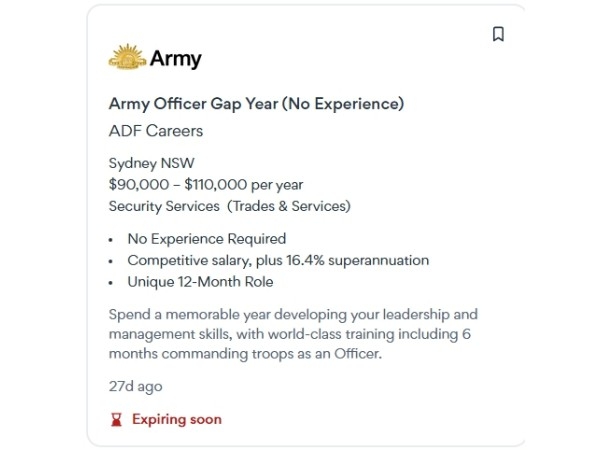Click the word Officer in the description
The width and height of the screenshot is (600, 450).
point(358,354)
